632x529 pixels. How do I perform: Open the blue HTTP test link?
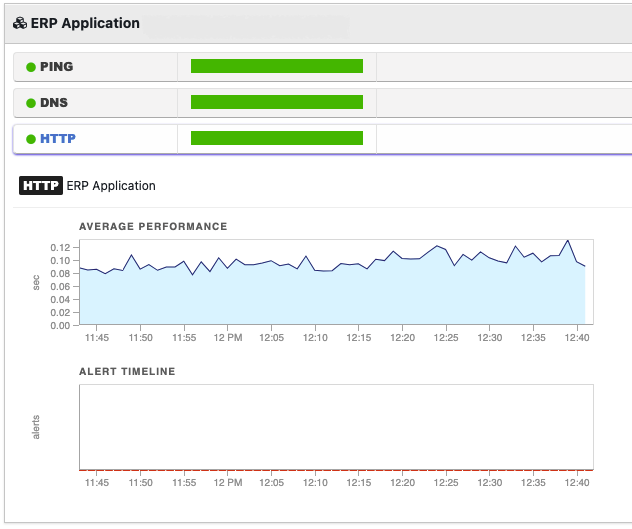pyautogui.click(x=58, y=139)
